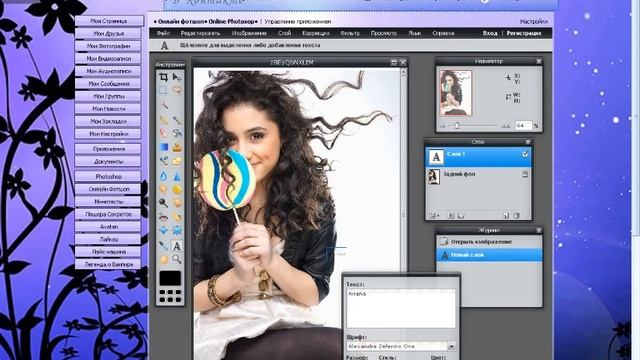The image size is (640, 360).
Task: Select the Type text tool
Action: tap(177, 246)
